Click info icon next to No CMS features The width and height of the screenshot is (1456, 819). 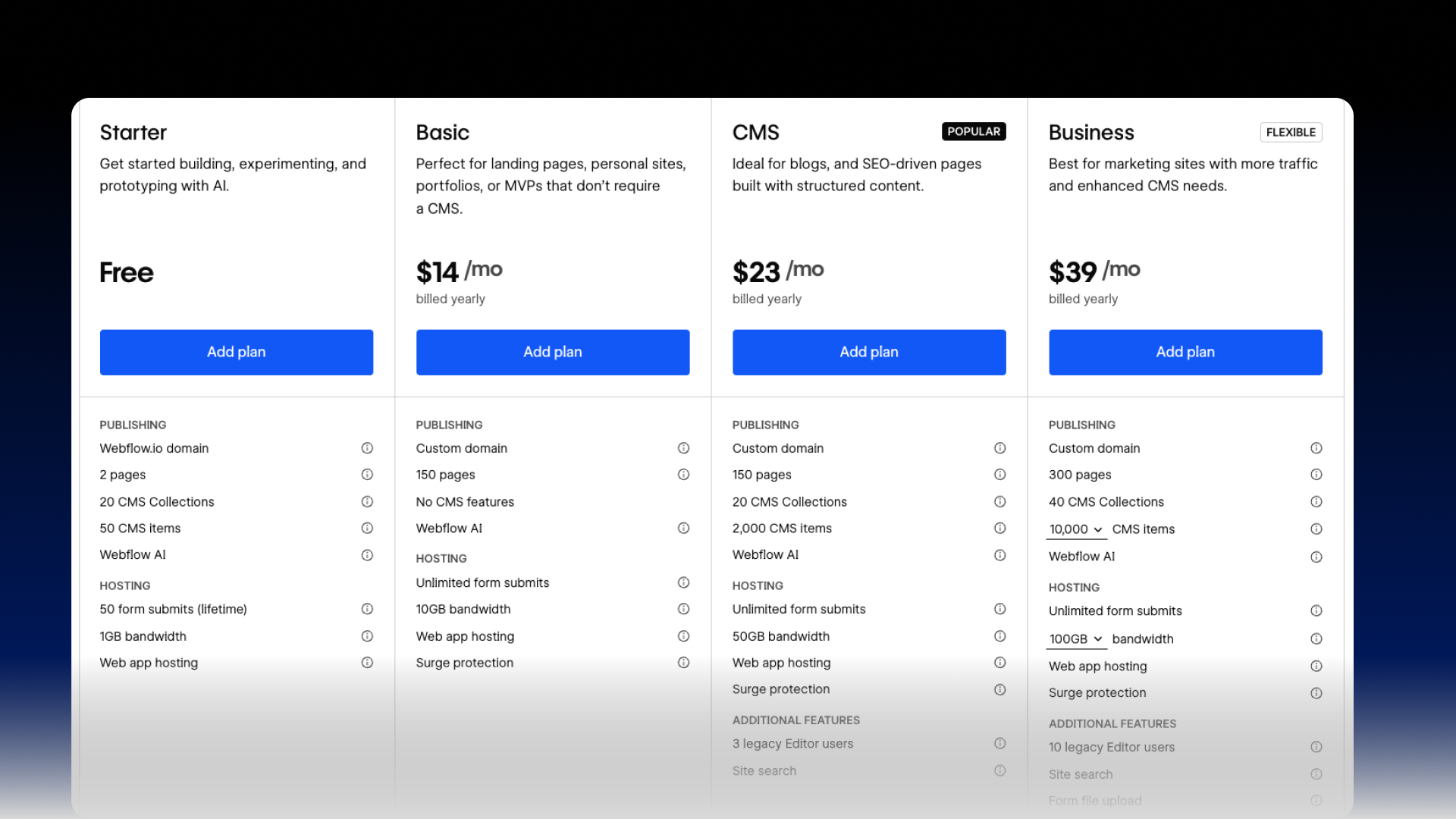pos(683,501)
